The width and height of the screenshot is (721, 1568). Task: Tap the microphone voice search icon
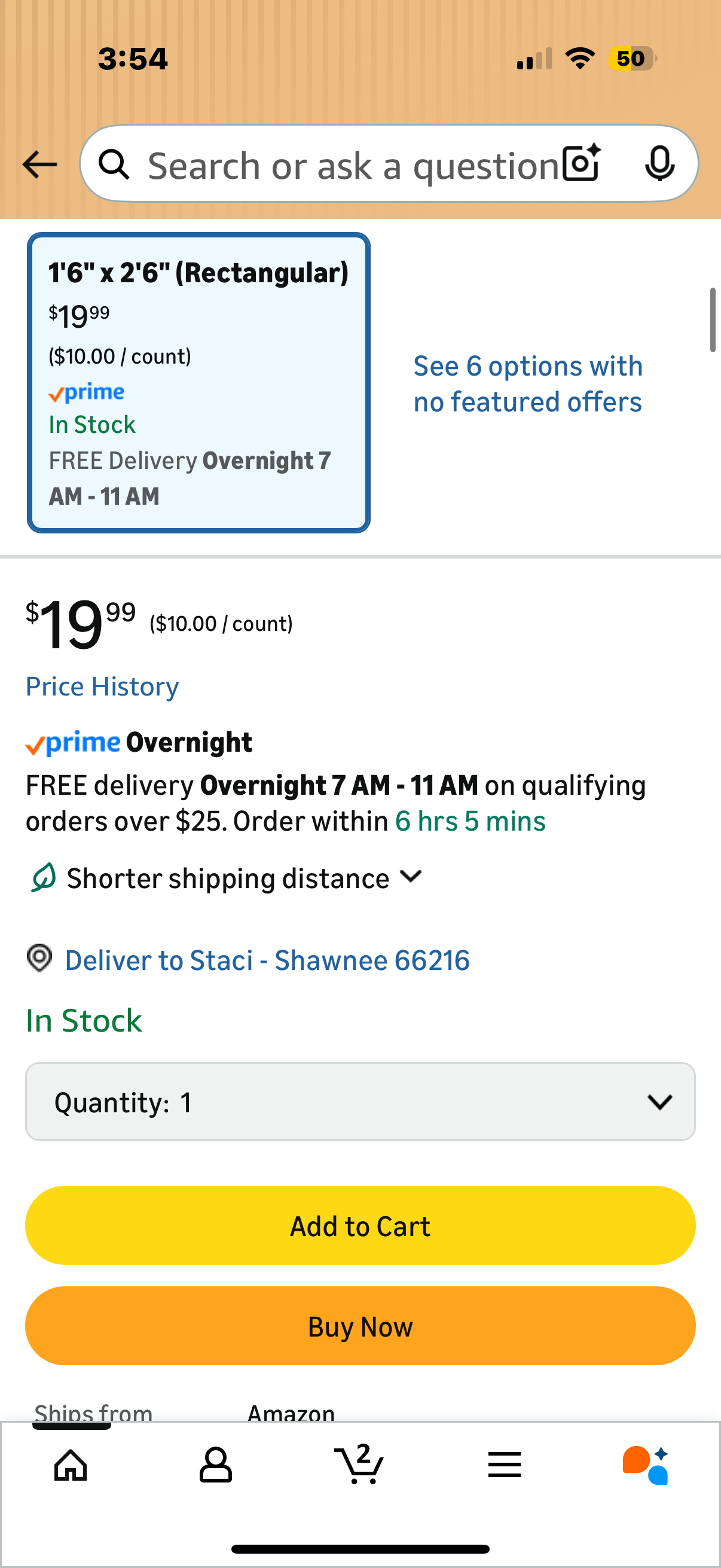[x=659, y=163]
